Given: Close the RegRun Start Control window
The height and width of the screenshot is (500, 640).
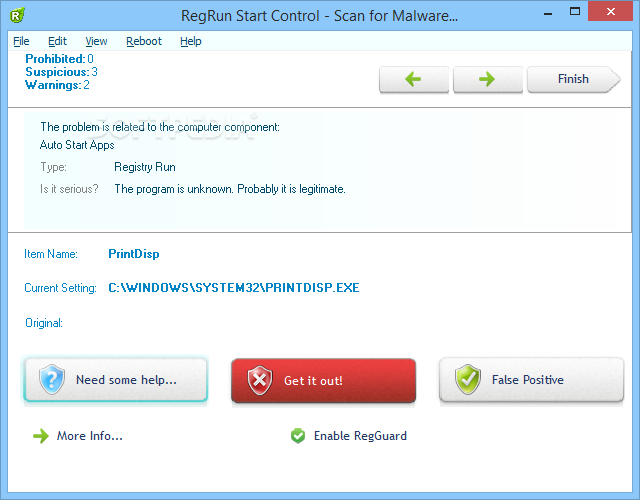Looking at the screenshot, I should pos(610,12).
